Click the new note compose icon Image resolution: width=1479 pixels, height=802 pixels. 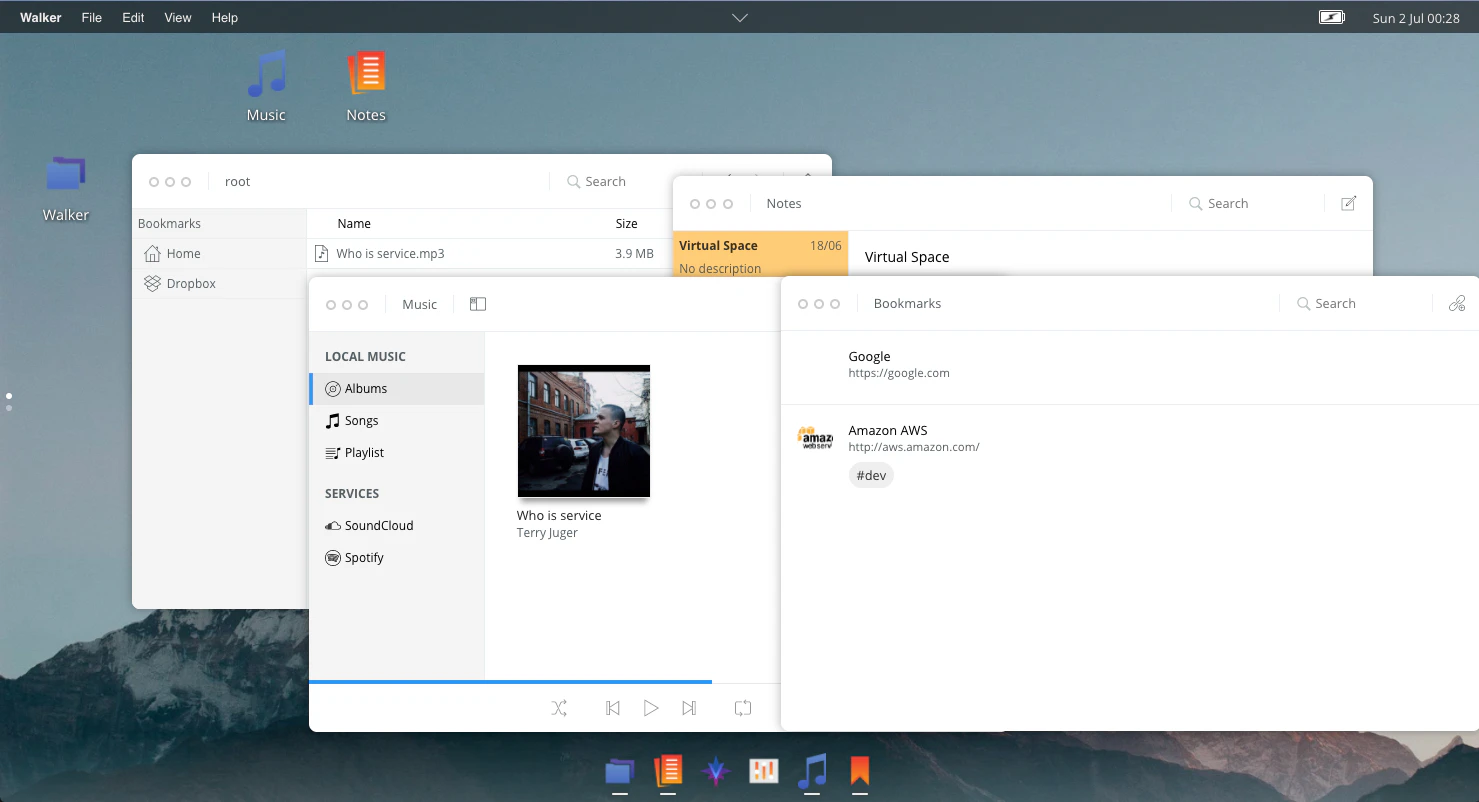click(x=1348, y=203)
